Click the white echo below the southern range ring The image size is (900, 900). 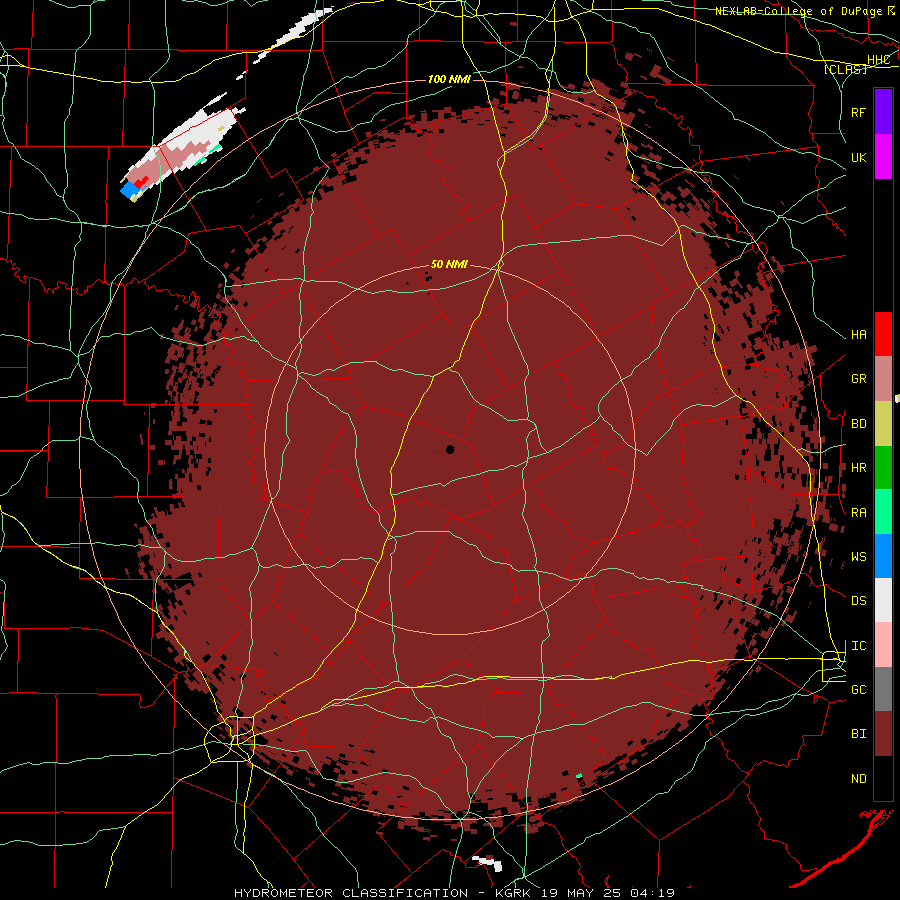pyautogui.click(x=488, y=863)
